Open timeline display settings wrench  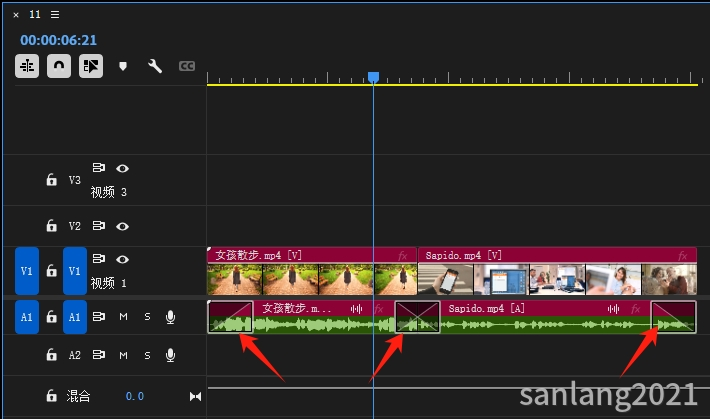[x=155, y=66]
